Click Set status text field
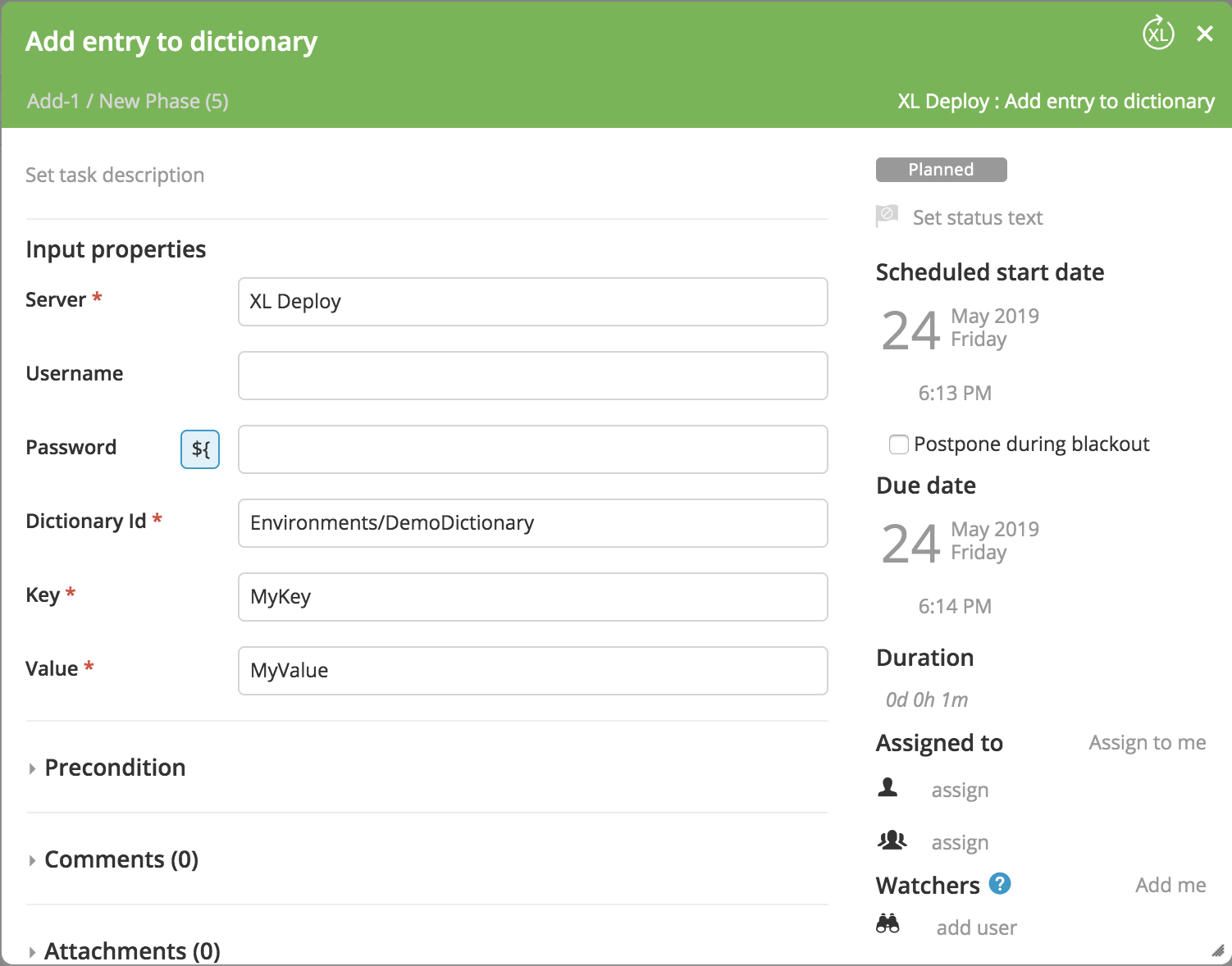 click(978, 217)
